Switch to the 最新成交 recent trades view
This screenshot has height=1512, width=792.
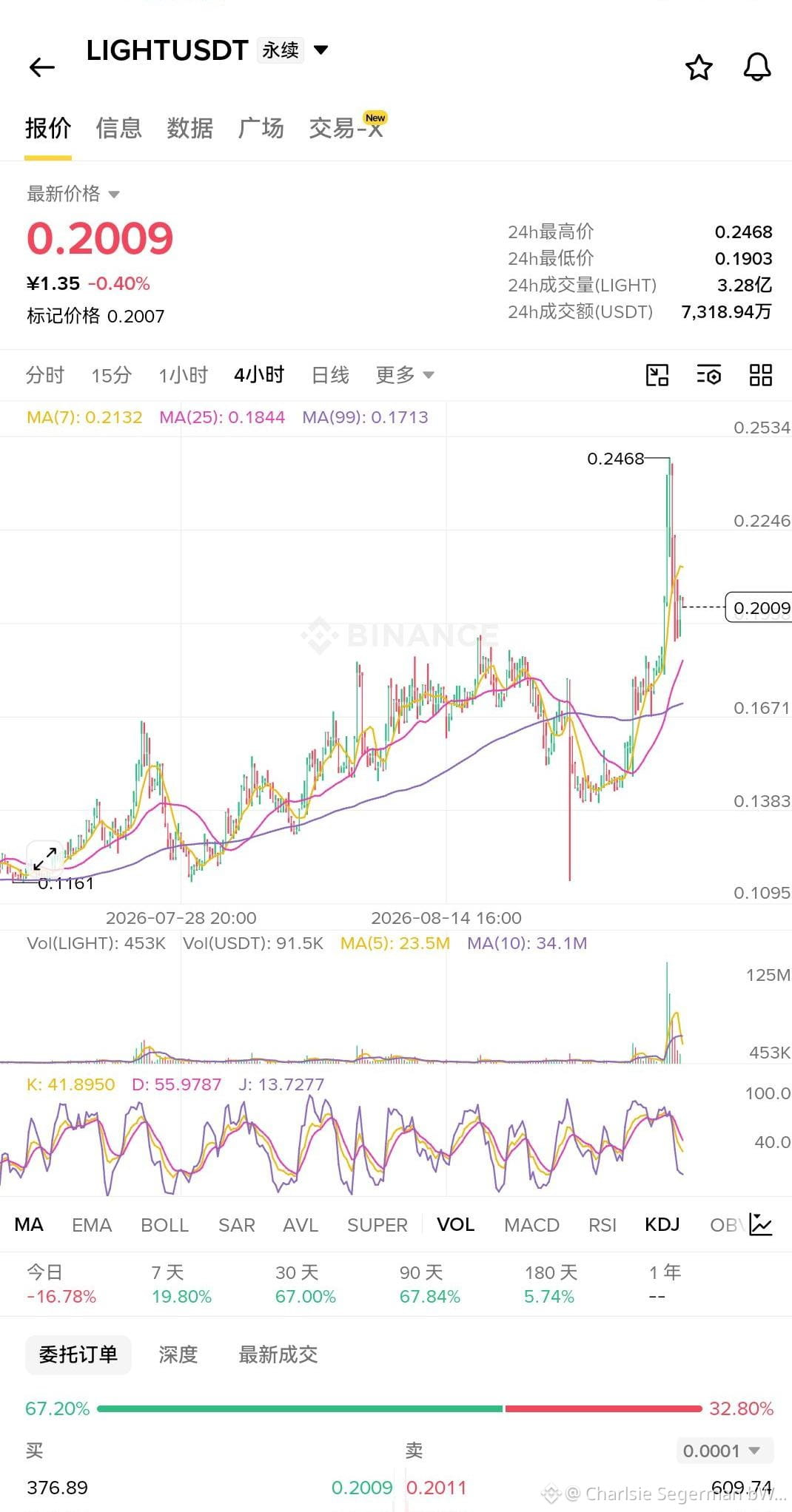278,1354
